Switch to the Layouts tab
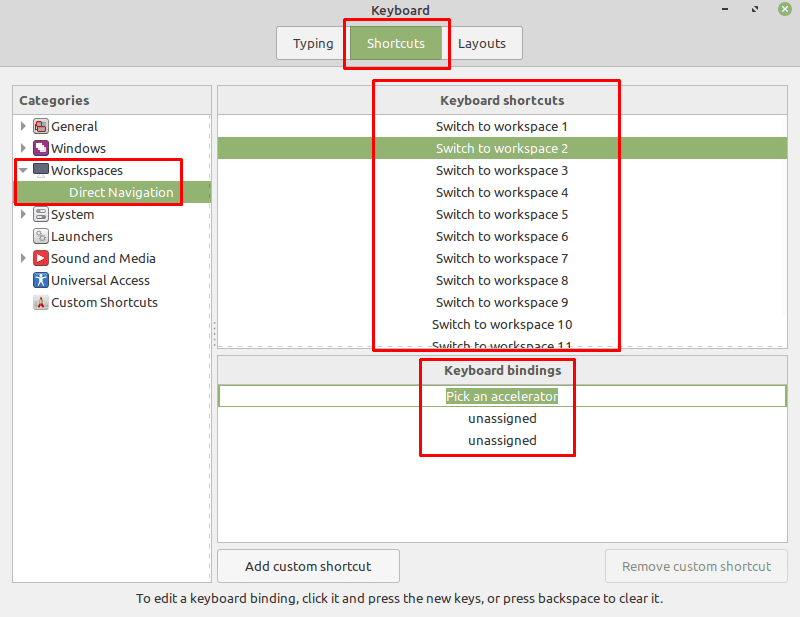Image resolution: width=800 pixels, height=617 pixels. coord(482,43)
